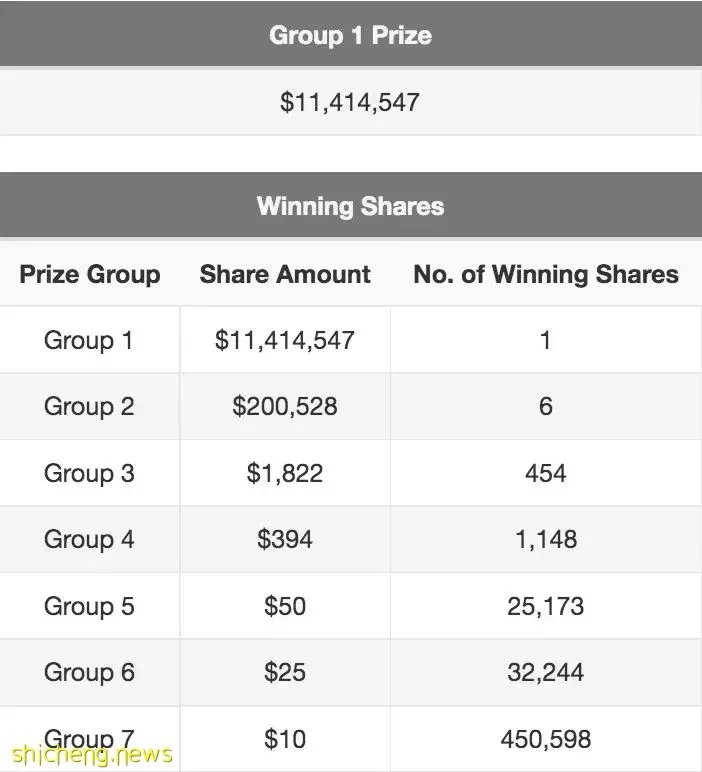The image size is (702, 772).
Task: Click the $200,528 share amount cell
Action: click(285, 407)
